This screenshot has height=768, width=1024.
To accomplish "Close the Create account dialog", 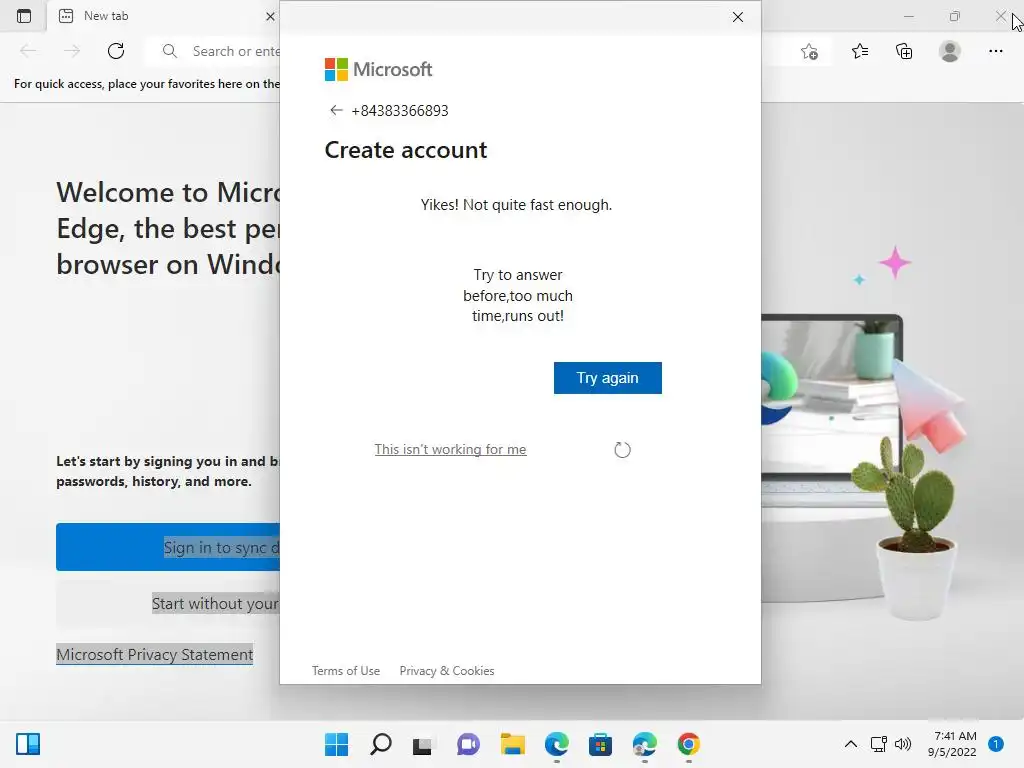I will (737, 17).
